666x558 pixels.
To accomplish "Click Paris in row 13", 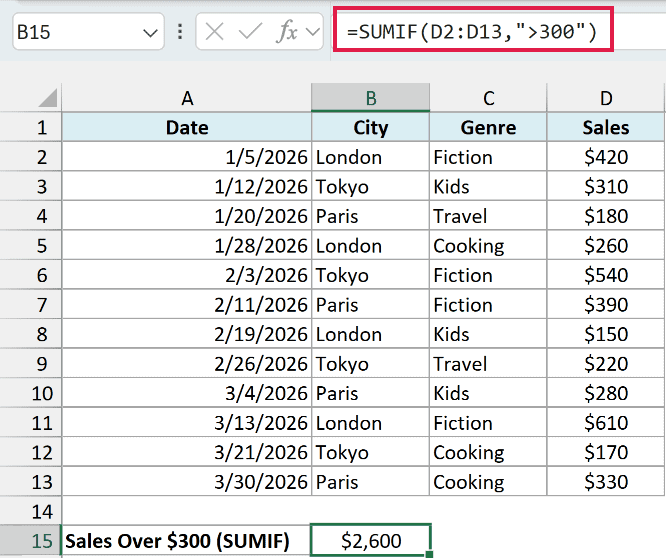I will point(370,482).
